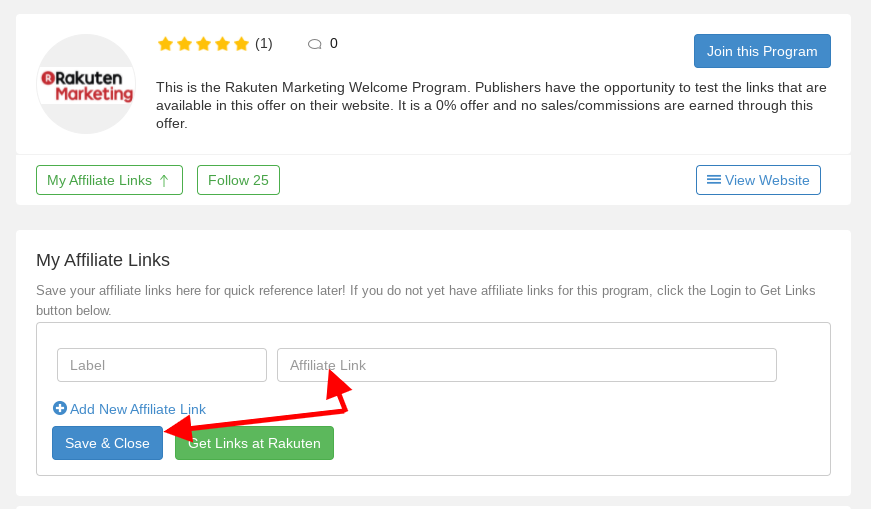
Task: Open Get Links at Rakuten button
Action: point(254,443)
